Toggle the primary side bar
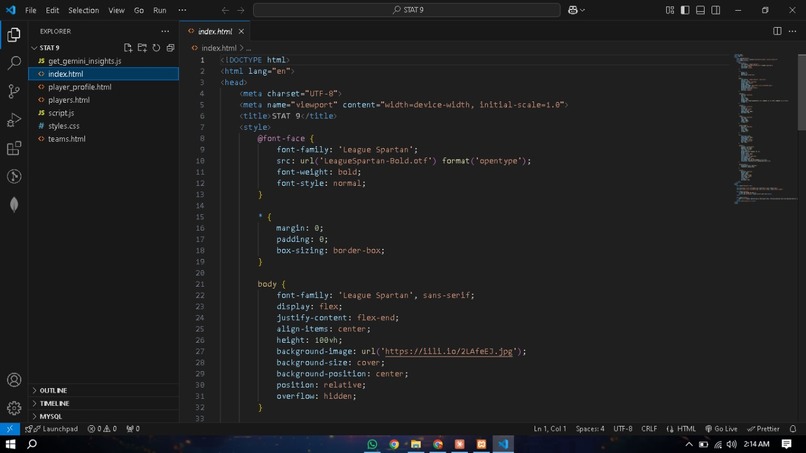 (x=685, y=10)
